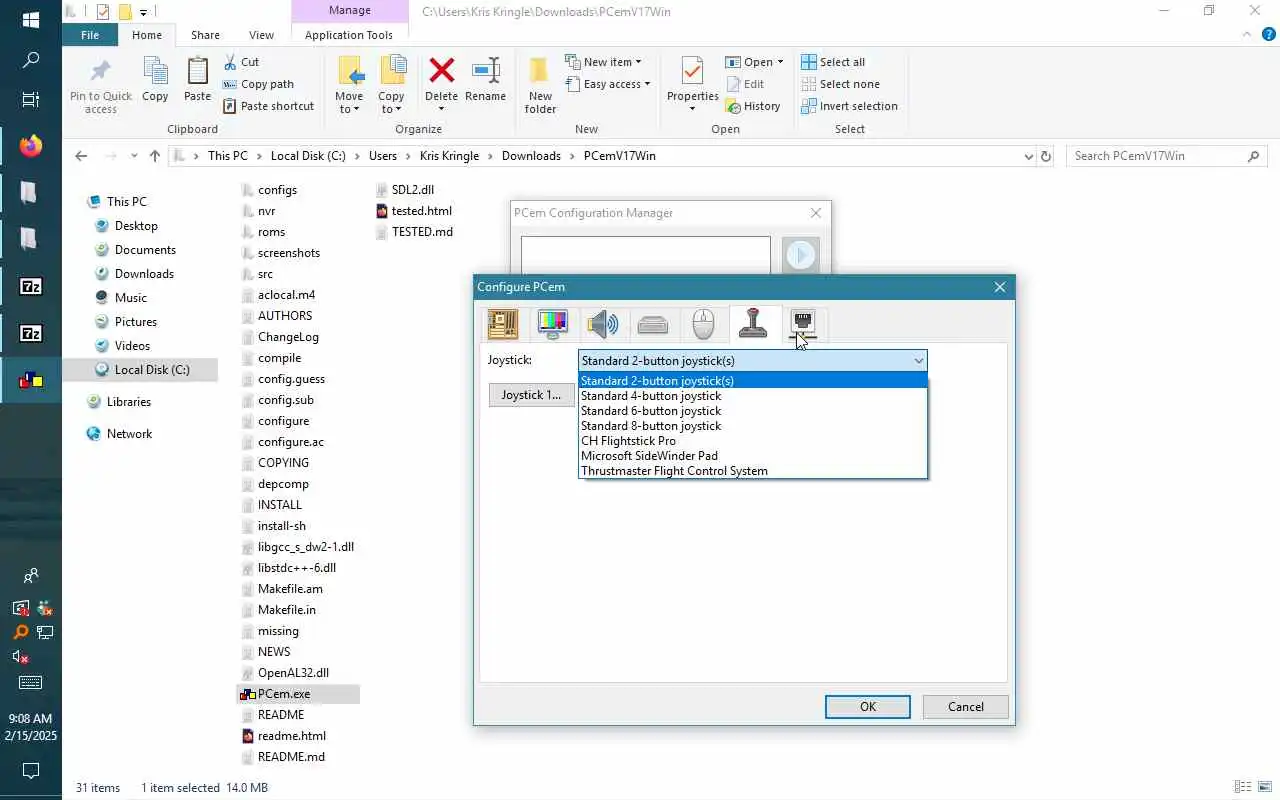Choose CH Flightstick Pro option
Image resolution: width=1280 pixels, height=800 pixels.
click(x=753, y=441)
